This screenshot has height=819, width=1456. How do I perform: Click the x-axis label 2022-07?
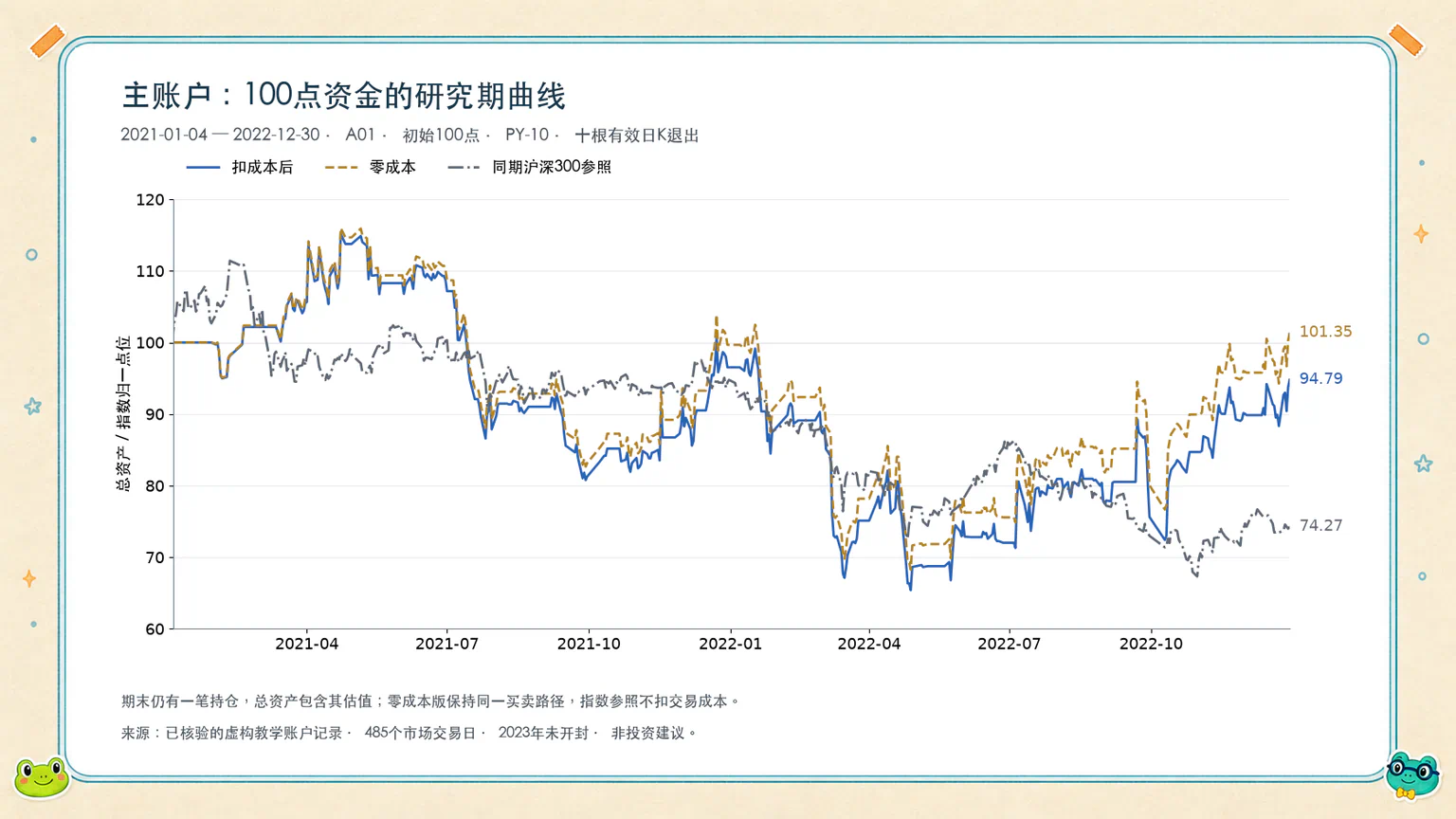(1009, 644)
